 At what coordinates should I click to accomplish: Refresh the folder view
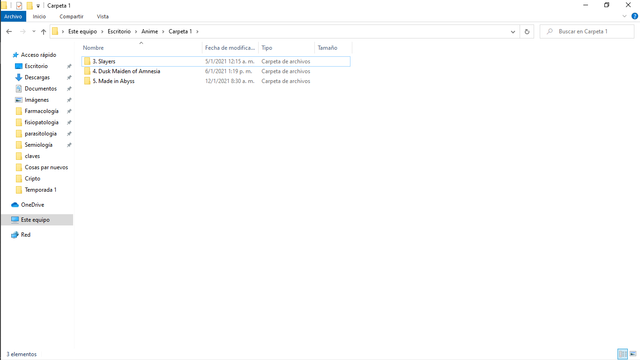[x=527, y=31]
